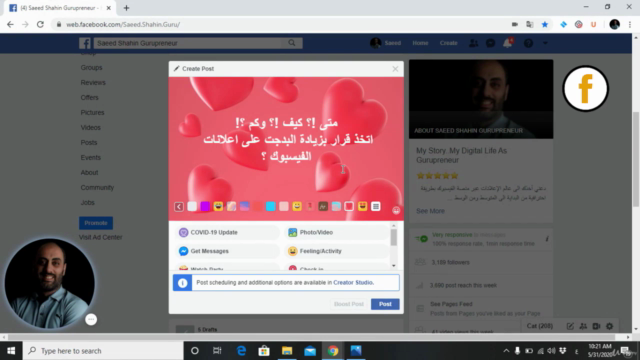The height and width of the screenshot is (360, 640).
Task: Choose the laughing emoji background
Action: 218,207
